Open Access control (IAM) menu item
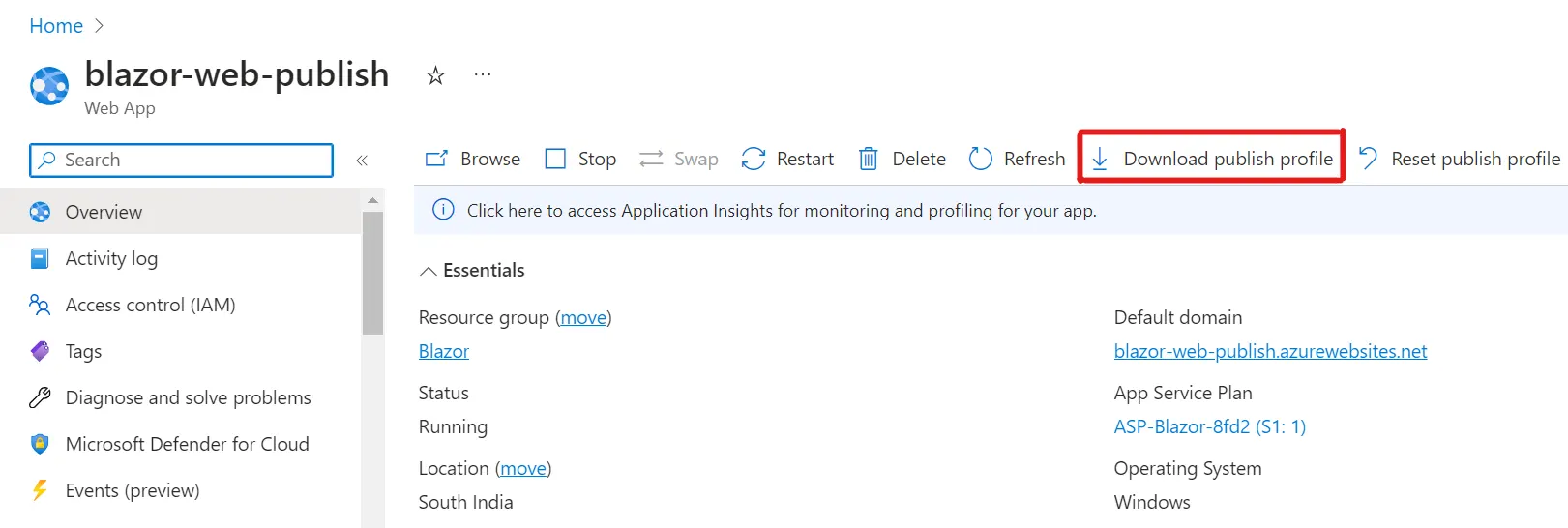This screenshot has height=528, width=1568. [180, 305]
